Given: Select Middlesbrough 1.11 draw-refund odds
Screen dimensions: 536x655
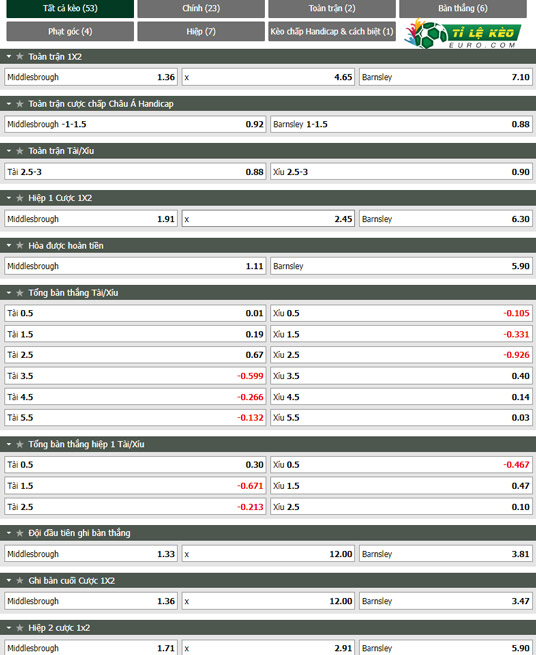Looking at the screenshot, I should [x=135, y=266].
